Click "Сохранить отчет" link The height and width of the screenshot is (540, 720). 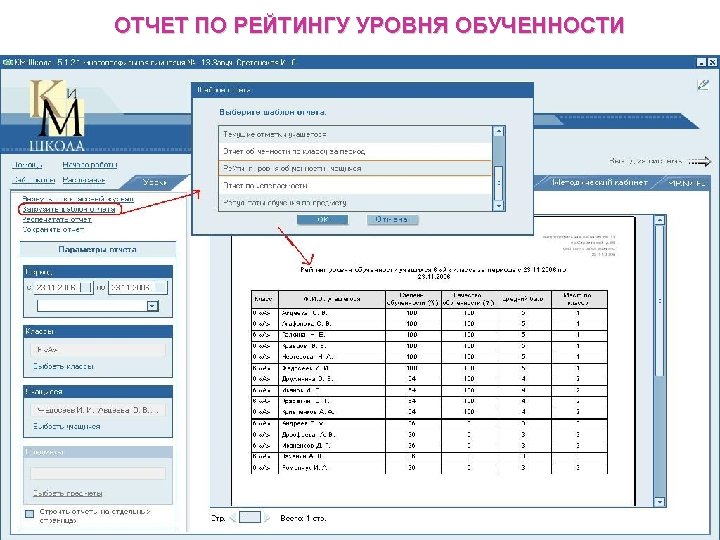click(53, 229)
